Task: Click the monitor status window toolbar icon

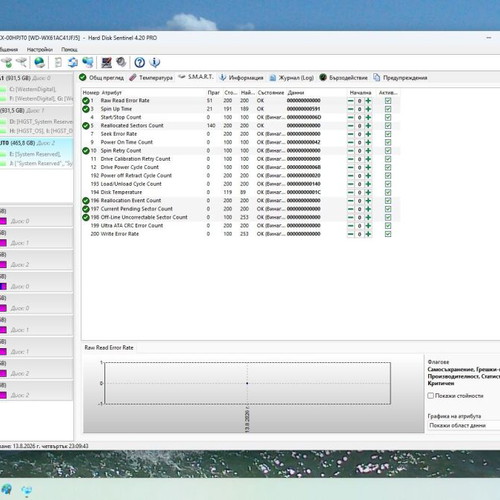Action: tap(106, 62)
